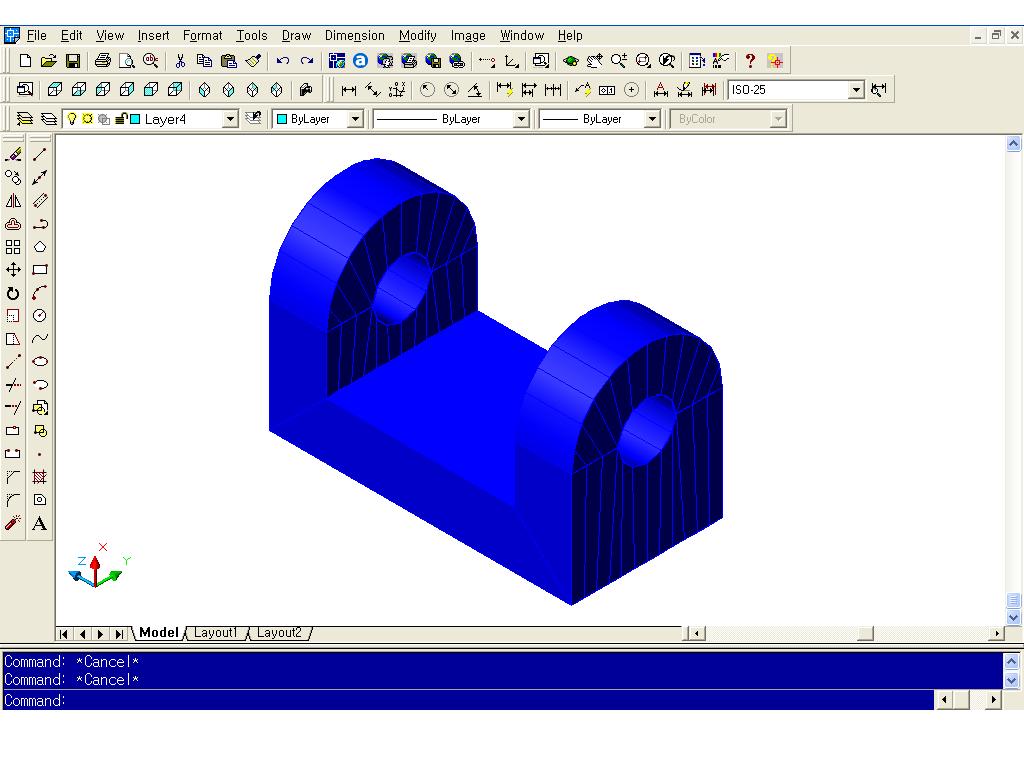This screenshot has width=1024, height=768.
Task: Toggle Layer4 freeze/thaw sun icon
Action: point(88,119)
